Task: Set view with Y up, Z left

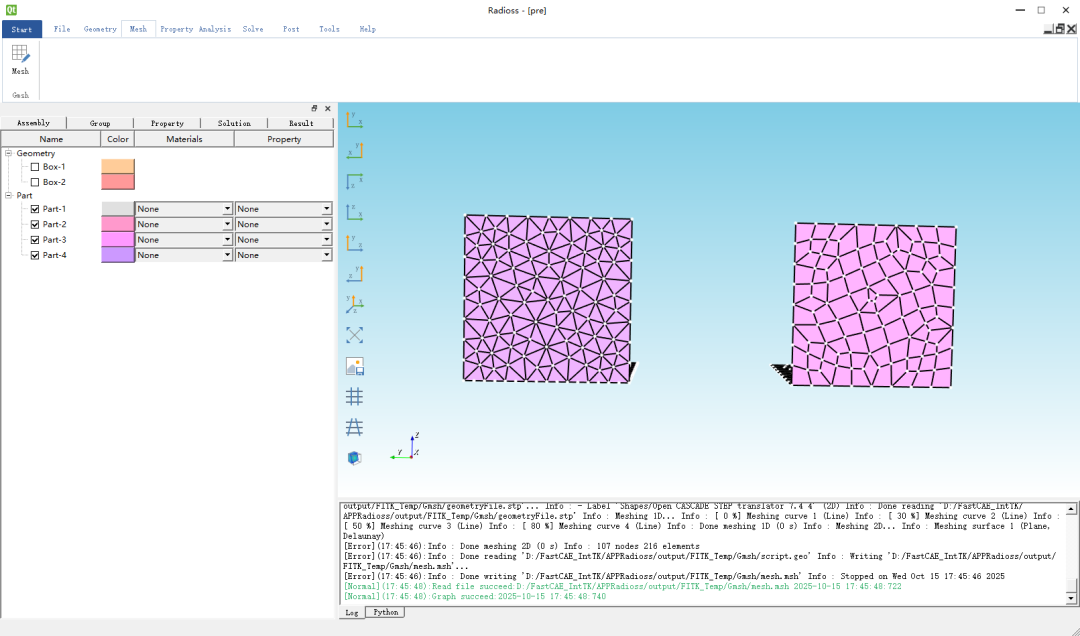Action: coord(354,274)
